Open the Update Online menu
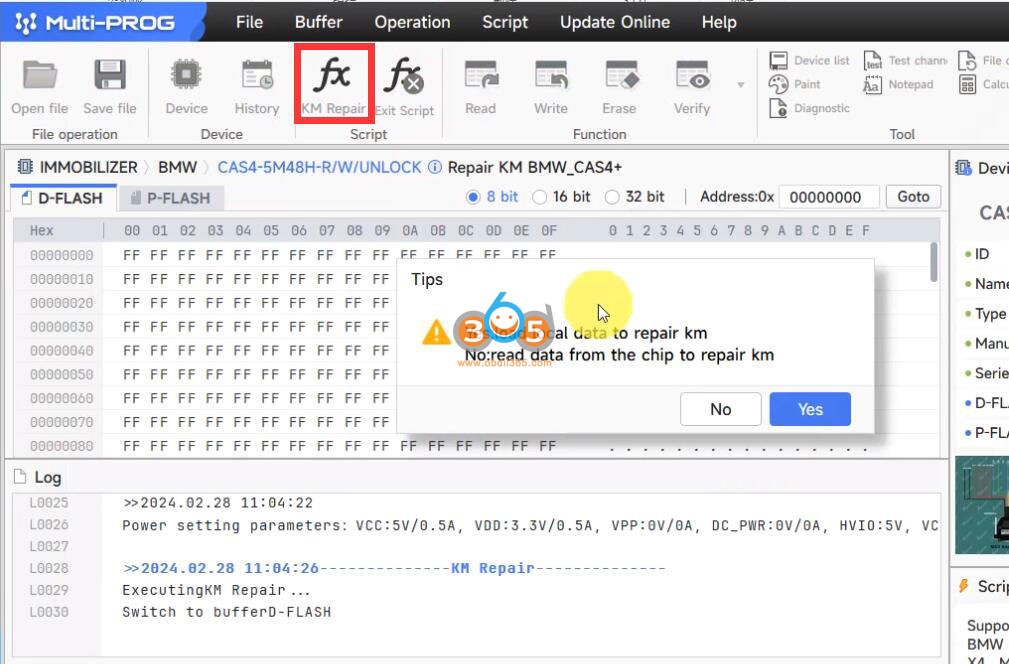1009x664 pixels. 615,23
